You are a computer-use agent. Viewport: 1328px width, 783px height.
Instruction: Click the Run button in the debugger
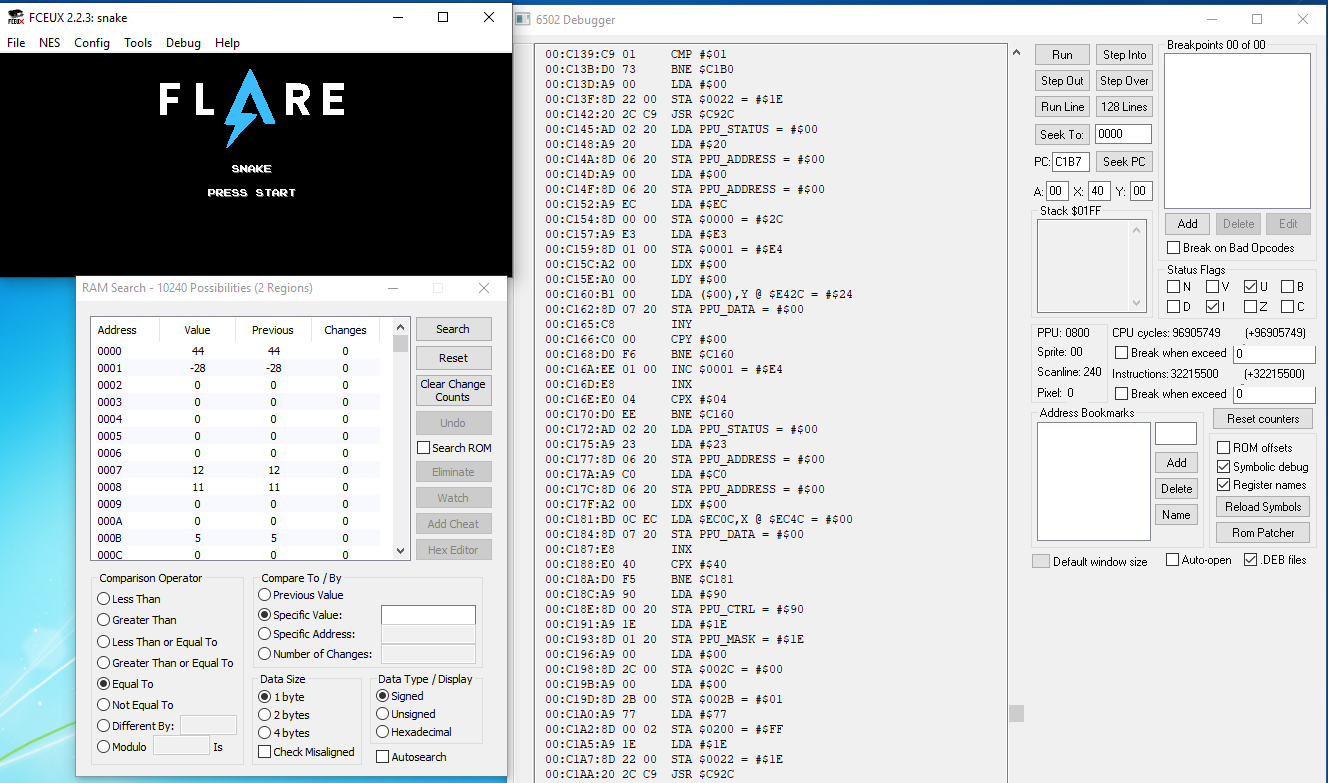point(1062,55)
